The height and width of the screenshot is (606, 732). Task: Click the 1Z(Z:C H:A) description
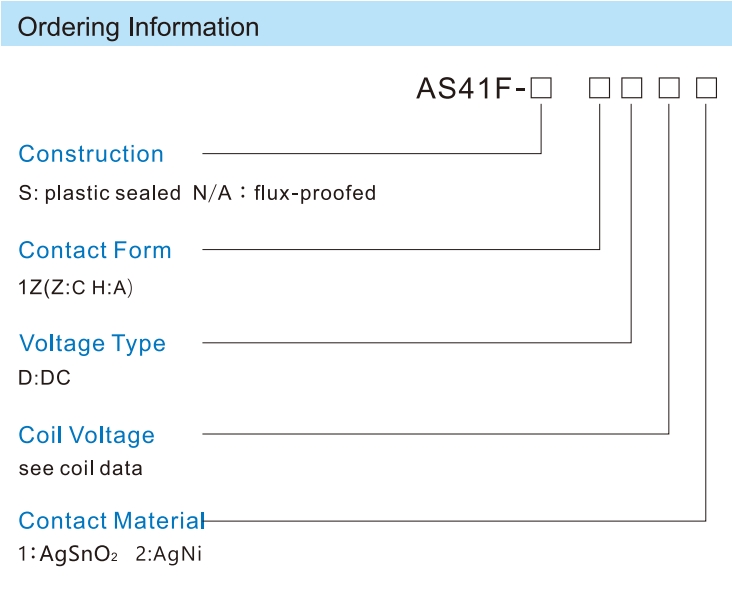76,287
